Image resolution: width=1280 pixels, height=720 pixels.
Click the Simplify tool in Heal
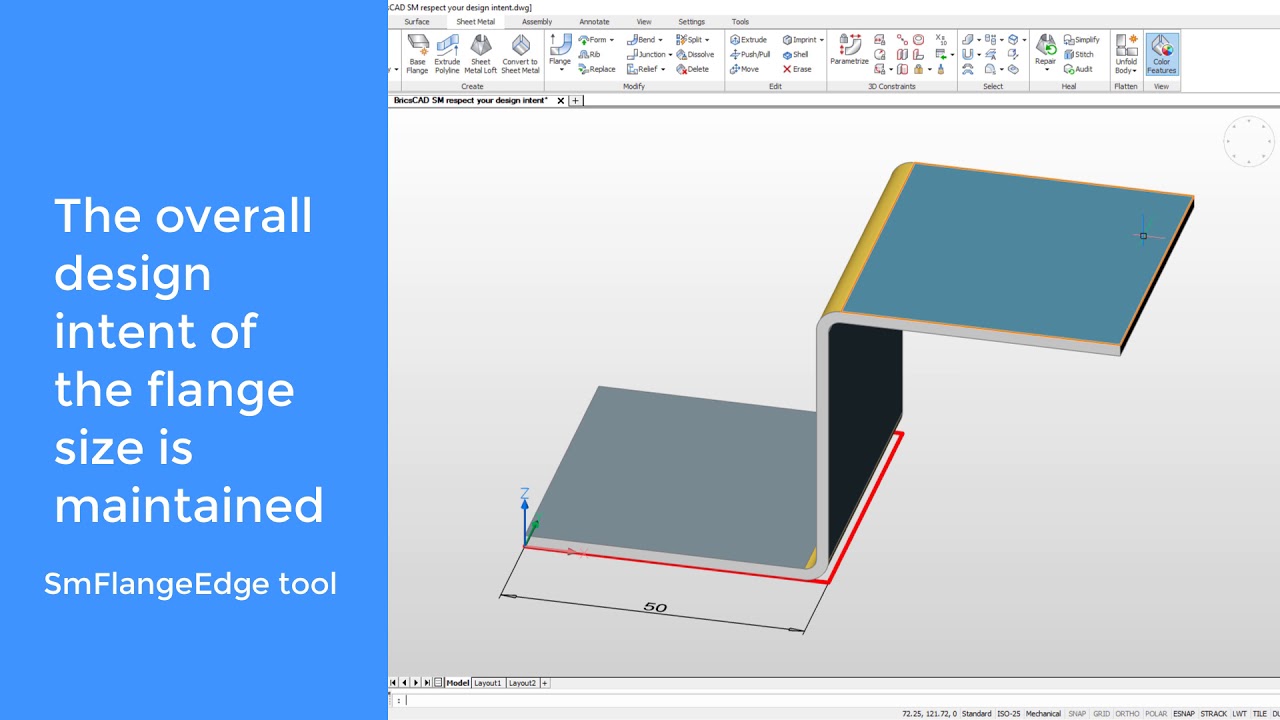click(x=1082, y=39)
